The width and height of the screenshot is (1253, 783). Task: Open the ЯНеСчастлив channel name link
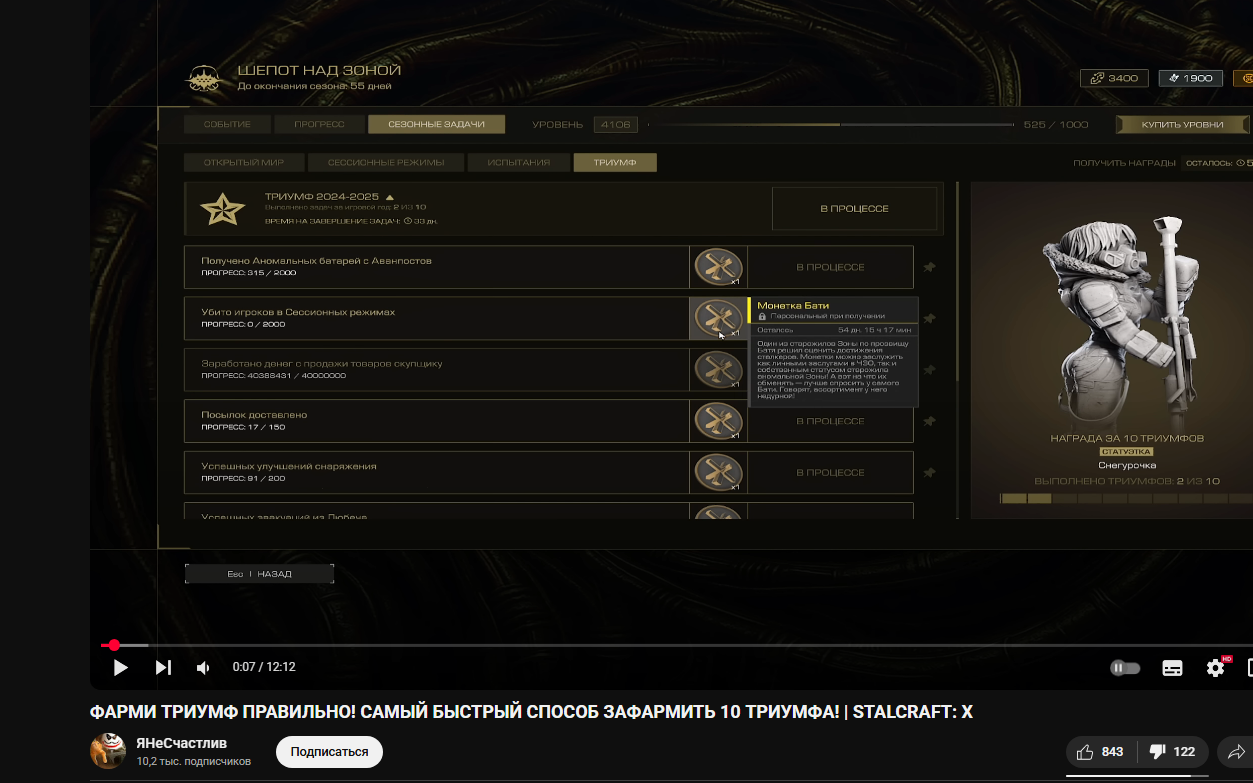point(181,743)
